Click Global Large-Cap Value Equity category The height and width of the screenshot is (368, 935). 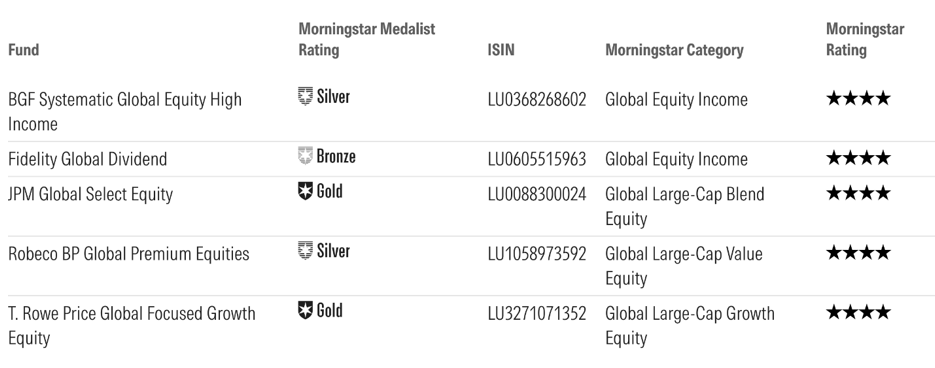pyautogui.click(x=684, y=266)
